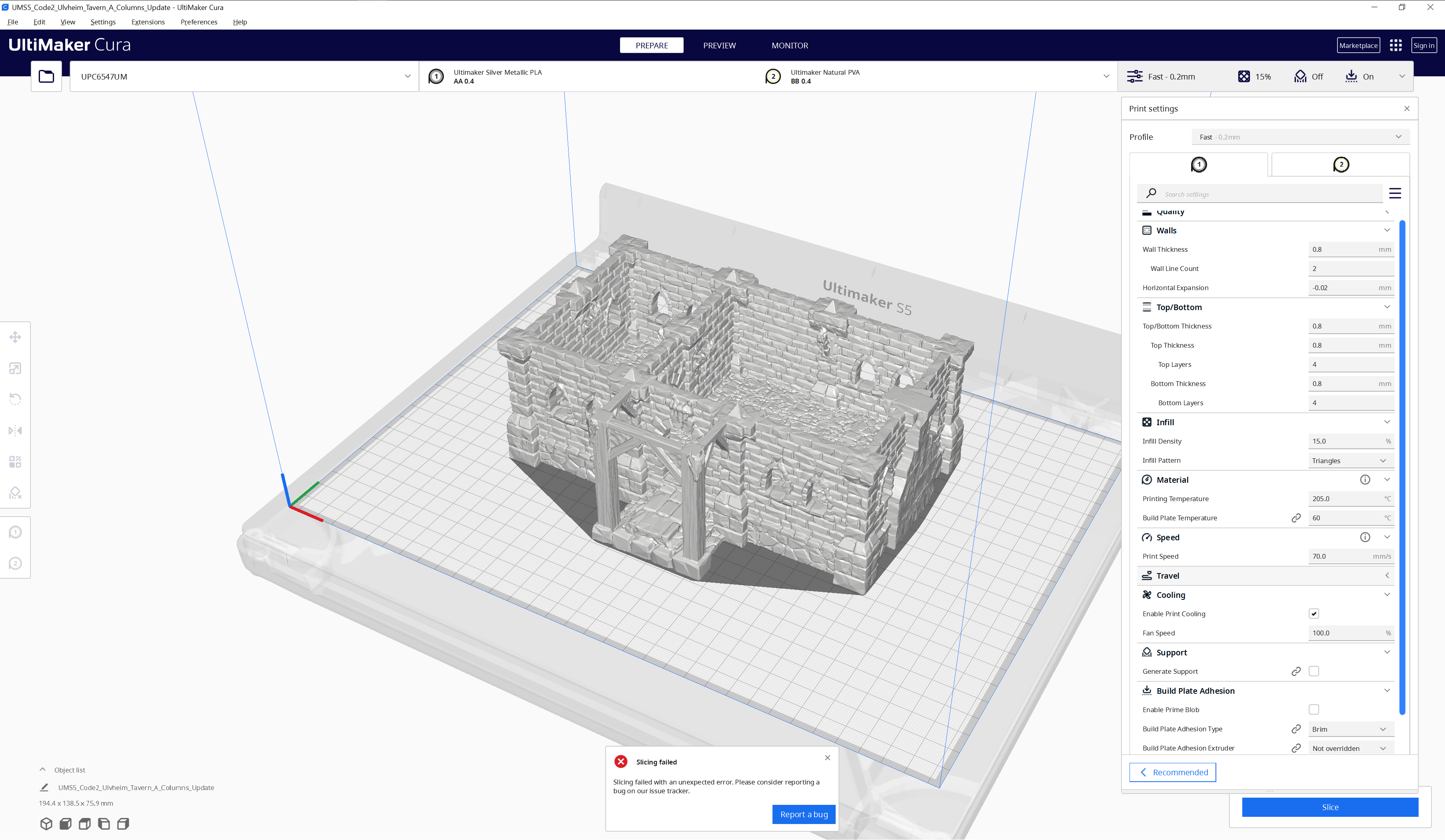Change Build Plate Adhesion Type from Brim

(x=1350, y=729)
